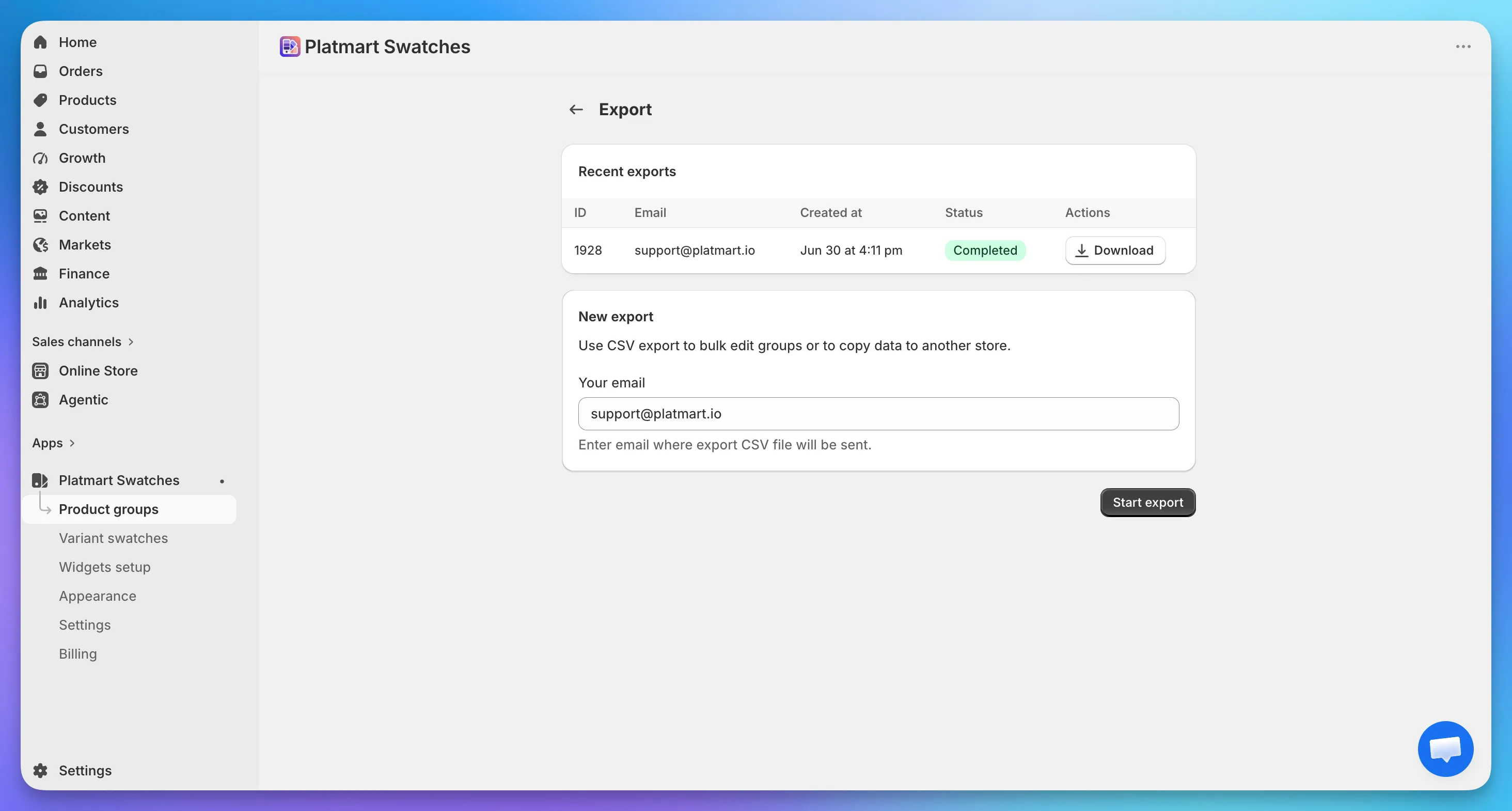1512x811 pixels.
Task: Open Appearance subpage
Action: (x=98, y=596)
